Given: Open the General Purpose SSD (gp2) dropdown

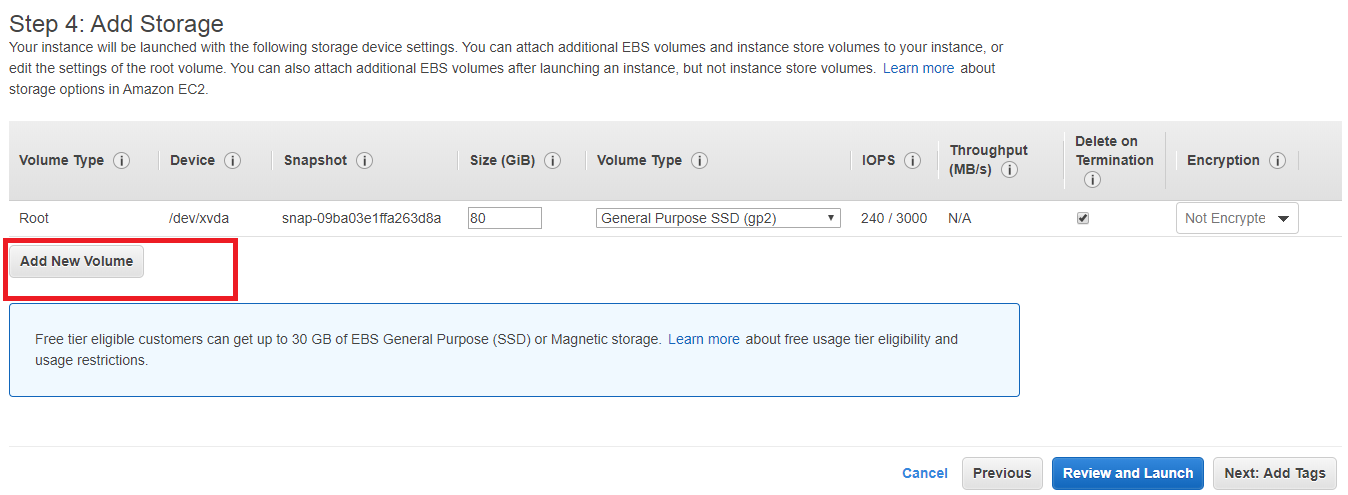Looking at the screenshot, I should click(x=718, y=218).
